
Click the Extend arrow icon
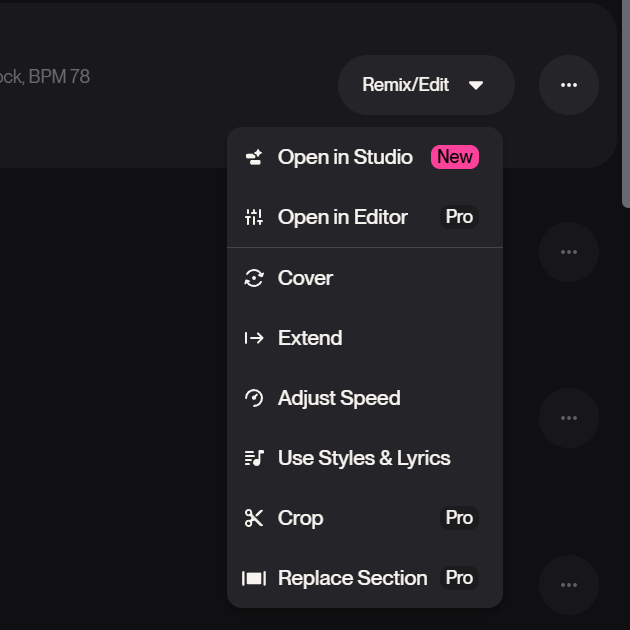(254, 338)
